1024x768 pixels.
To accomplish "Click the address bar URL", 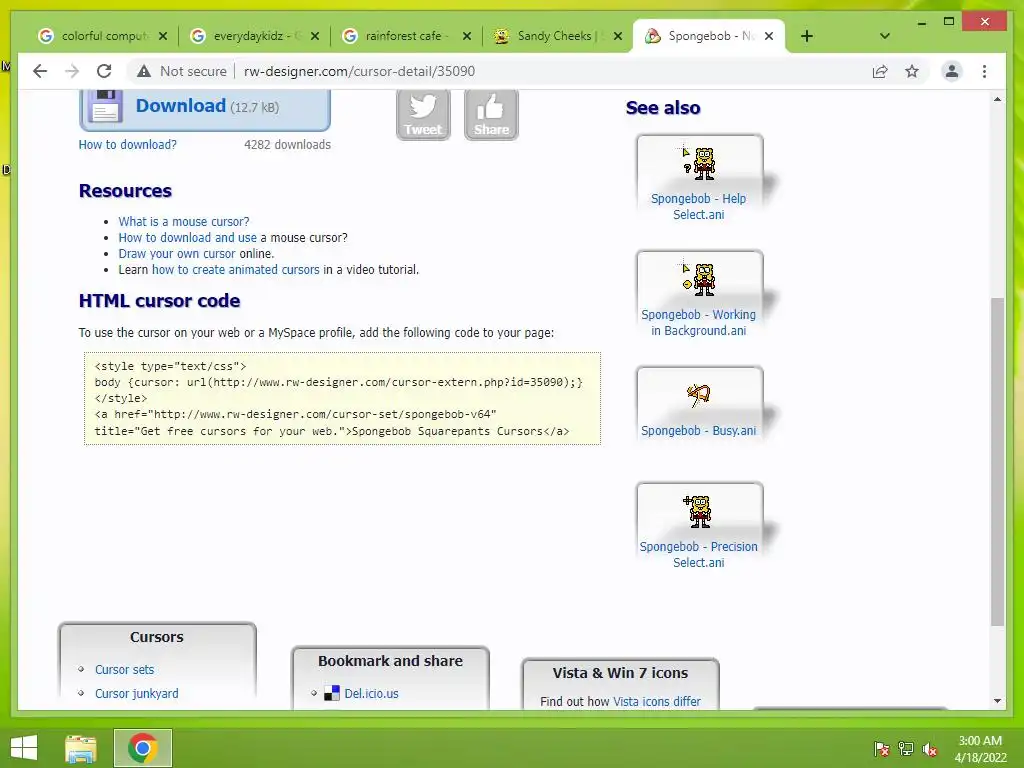I will (359, 71).
